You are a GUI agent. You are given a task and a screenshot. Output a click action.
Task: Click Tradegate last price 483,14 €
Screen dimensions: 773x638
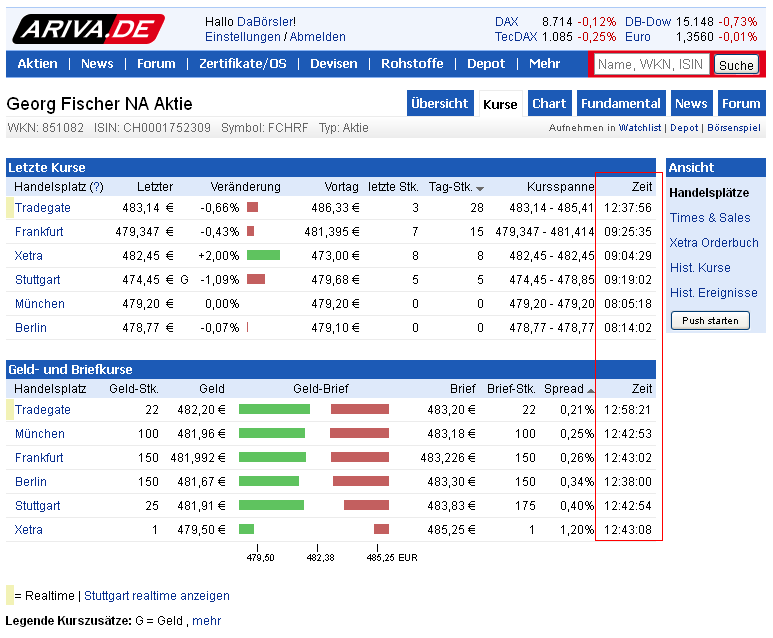click(x=148, y=208)
